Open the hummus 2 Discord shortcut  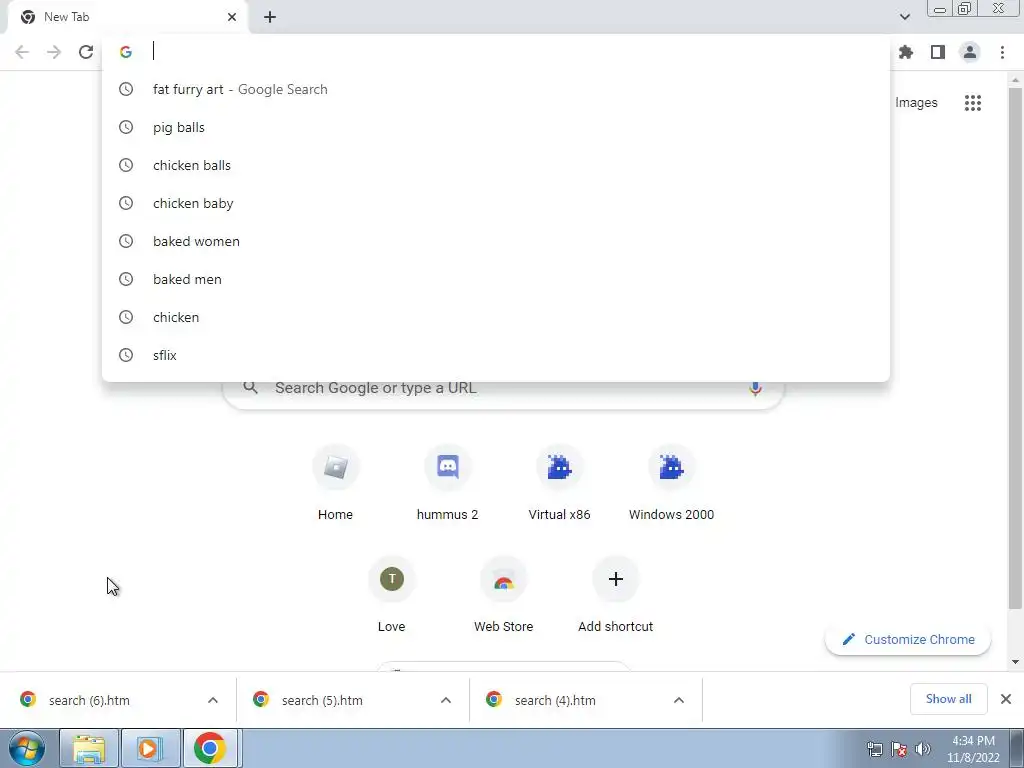point(447,483)
